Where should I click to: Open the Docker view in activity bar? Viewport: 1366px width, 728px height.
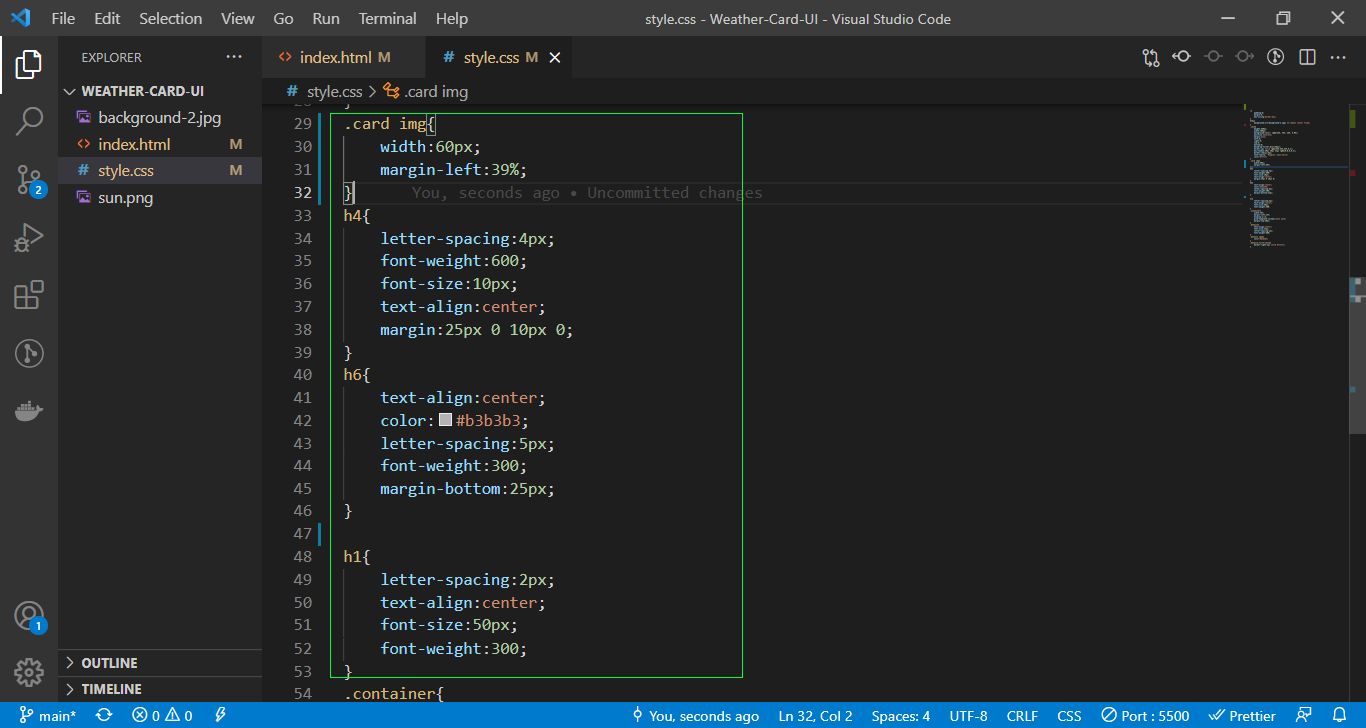(28, 411)
